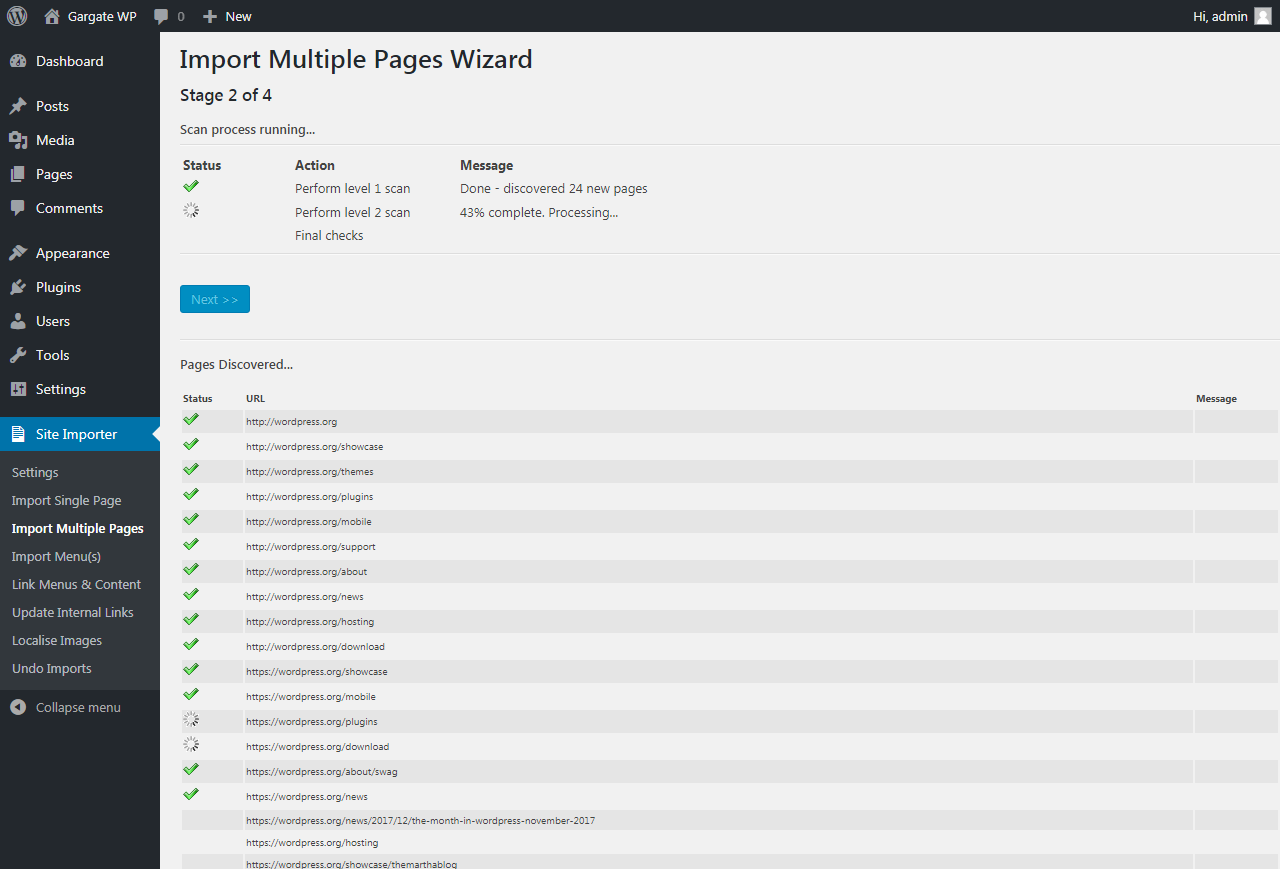The image size is (1280, 869).
Task: Select Import Multiple Pages submenu link
Action: 78,528
